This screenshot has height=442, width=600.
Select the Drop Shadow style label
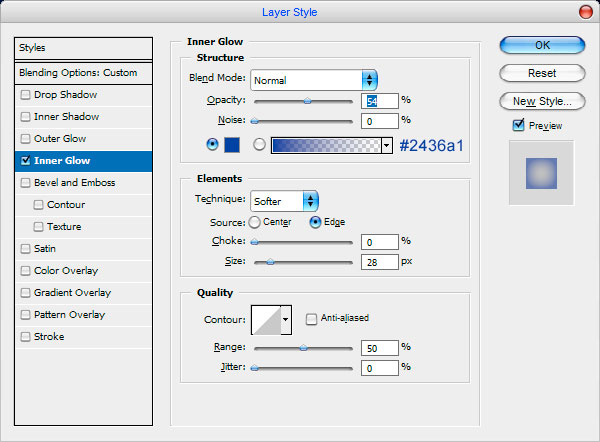(65, 95)
